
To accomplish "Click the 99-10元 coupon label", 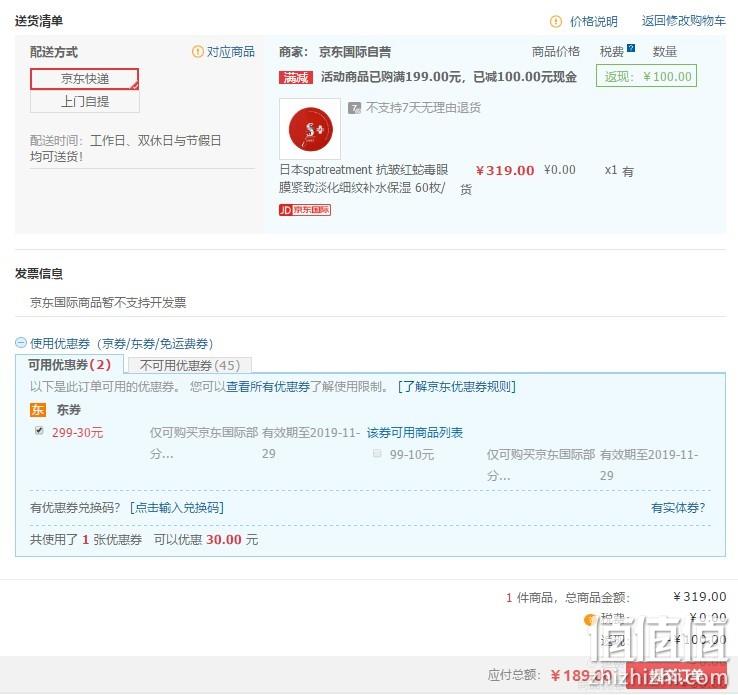I will coord(412,455).
